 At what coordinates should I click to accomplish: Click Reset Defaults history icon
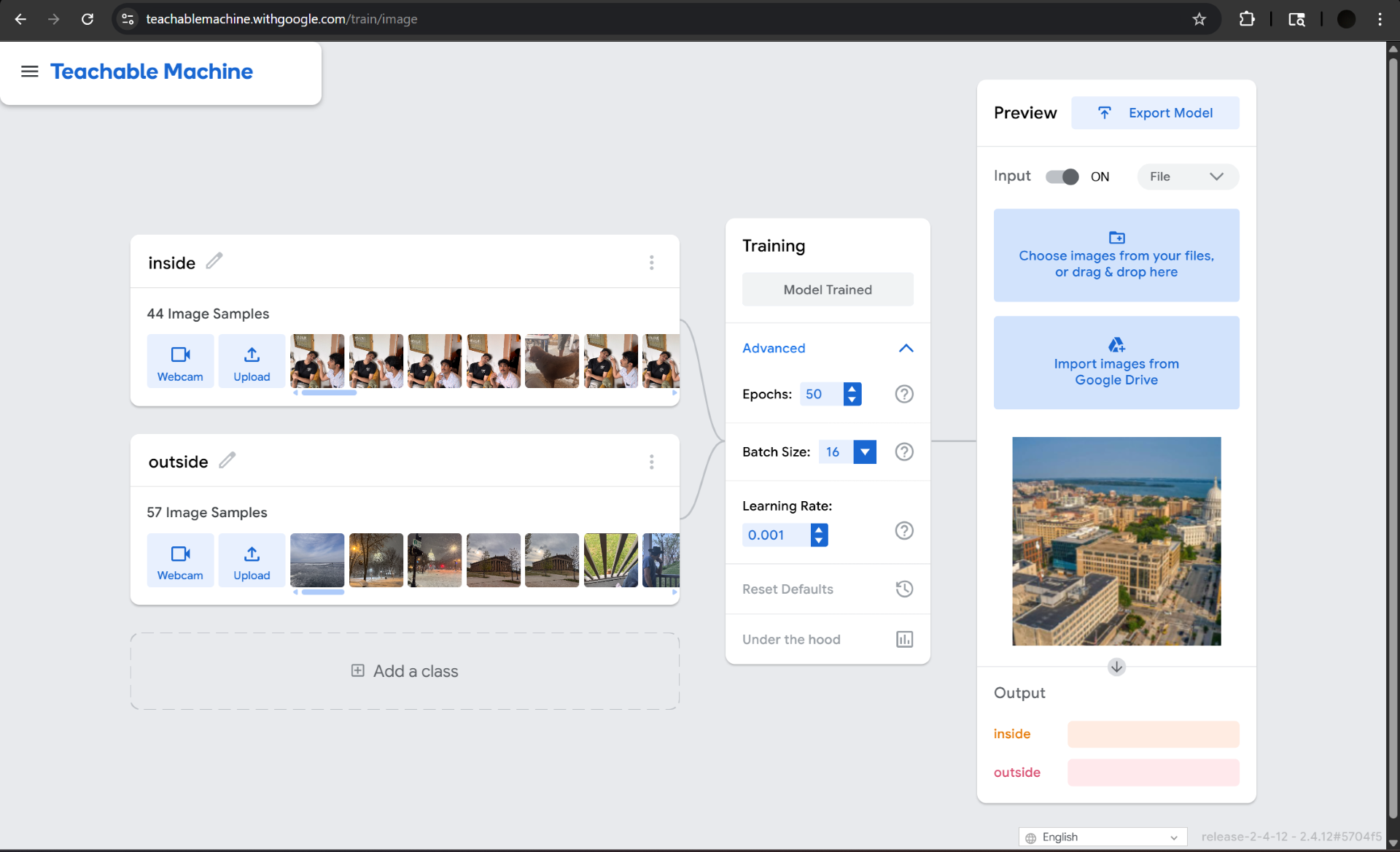(x=903, y=589)
